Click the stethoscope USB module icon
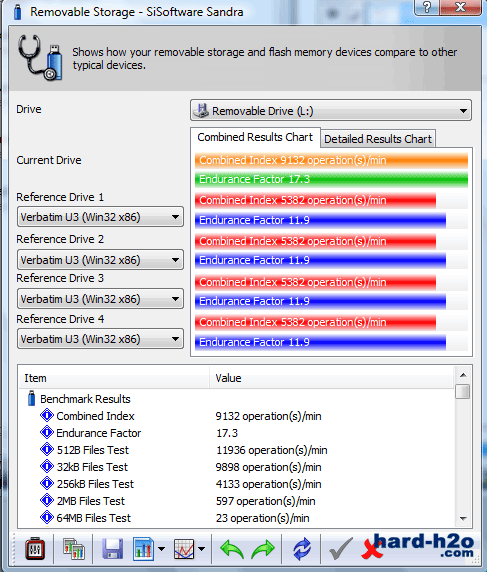 (x=40, y=58)
